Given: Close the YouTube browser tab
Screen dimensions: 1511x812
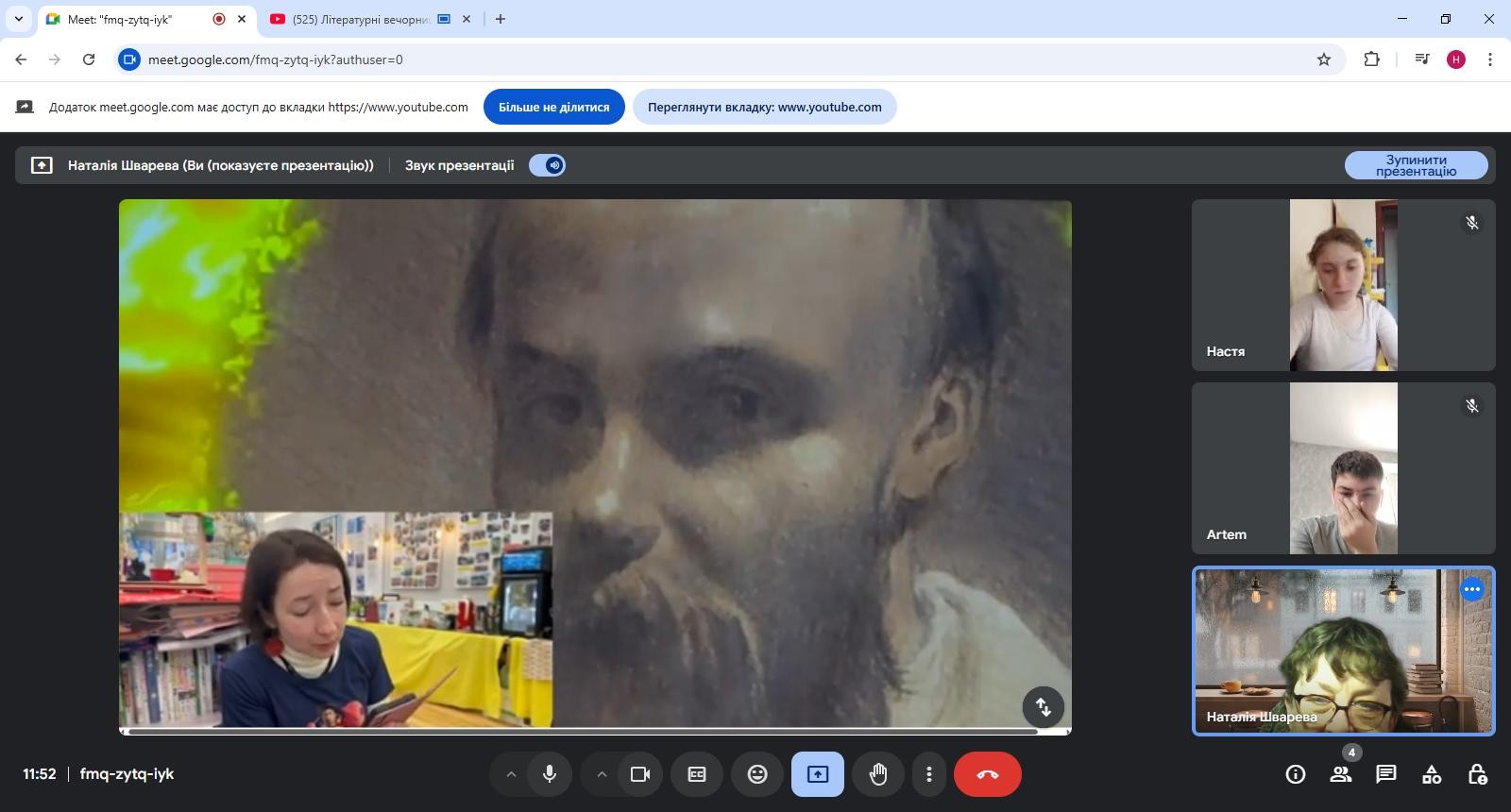Looking at the screenshot, I should click(x=467, y=19).
